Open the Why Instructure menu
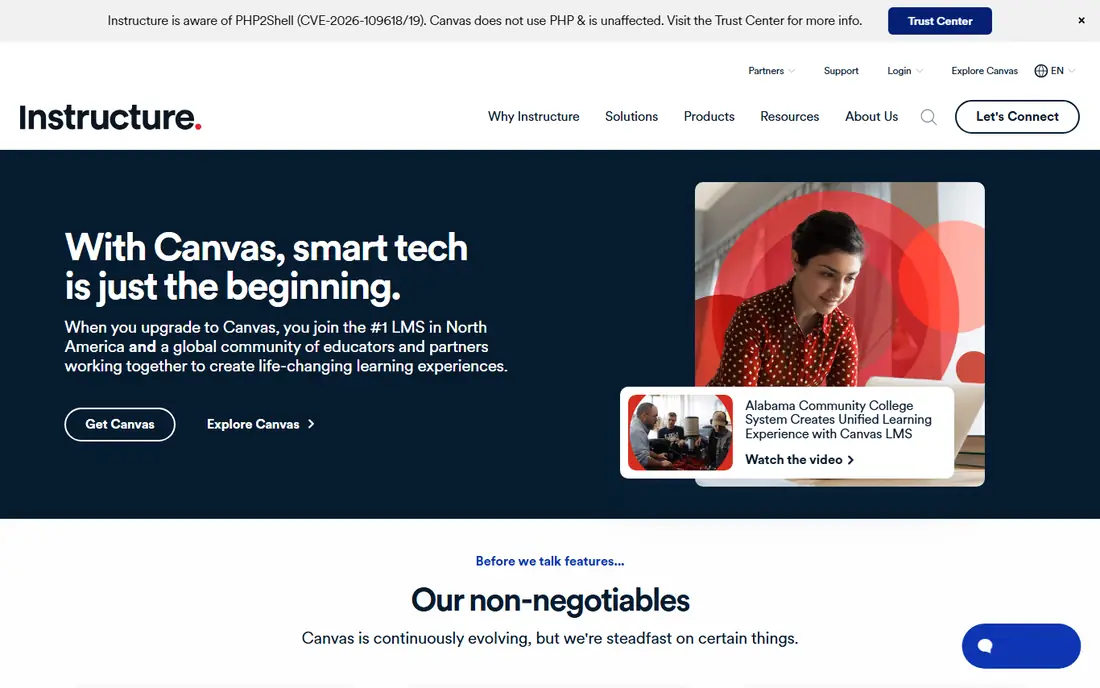1100x688 pixels. point(534,116)
